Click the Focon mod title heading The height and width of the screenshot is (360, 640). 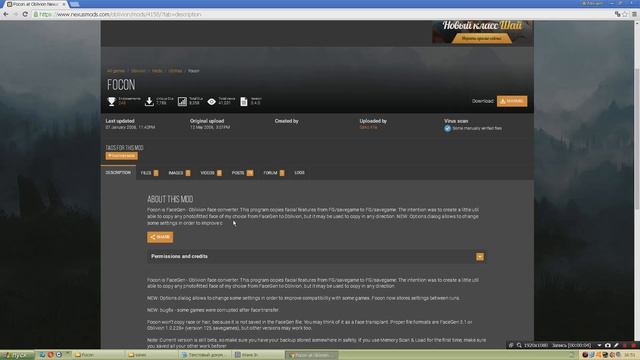pos(121,85)
